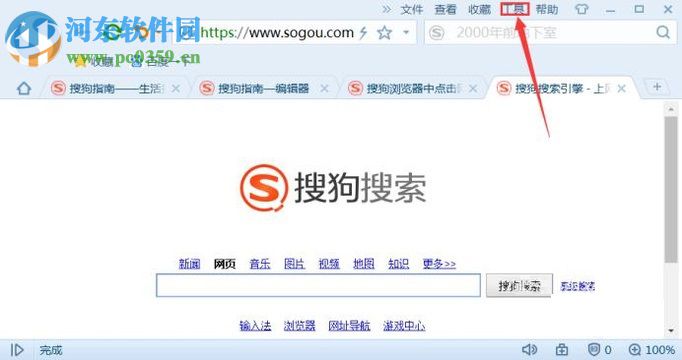Expand the hidden menu chevron

click(386, 9)
